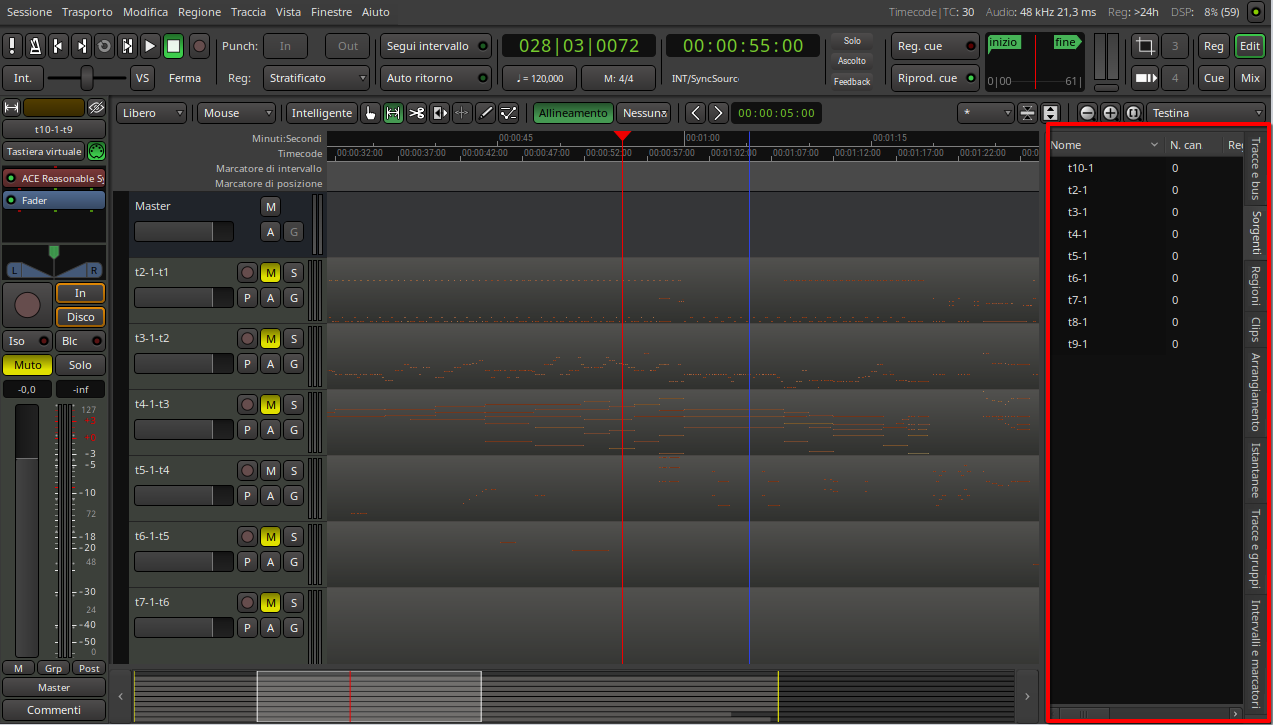Screen dimensions: 1273x725
Task: Open the Traccia menu
Action: pos(248,12)
